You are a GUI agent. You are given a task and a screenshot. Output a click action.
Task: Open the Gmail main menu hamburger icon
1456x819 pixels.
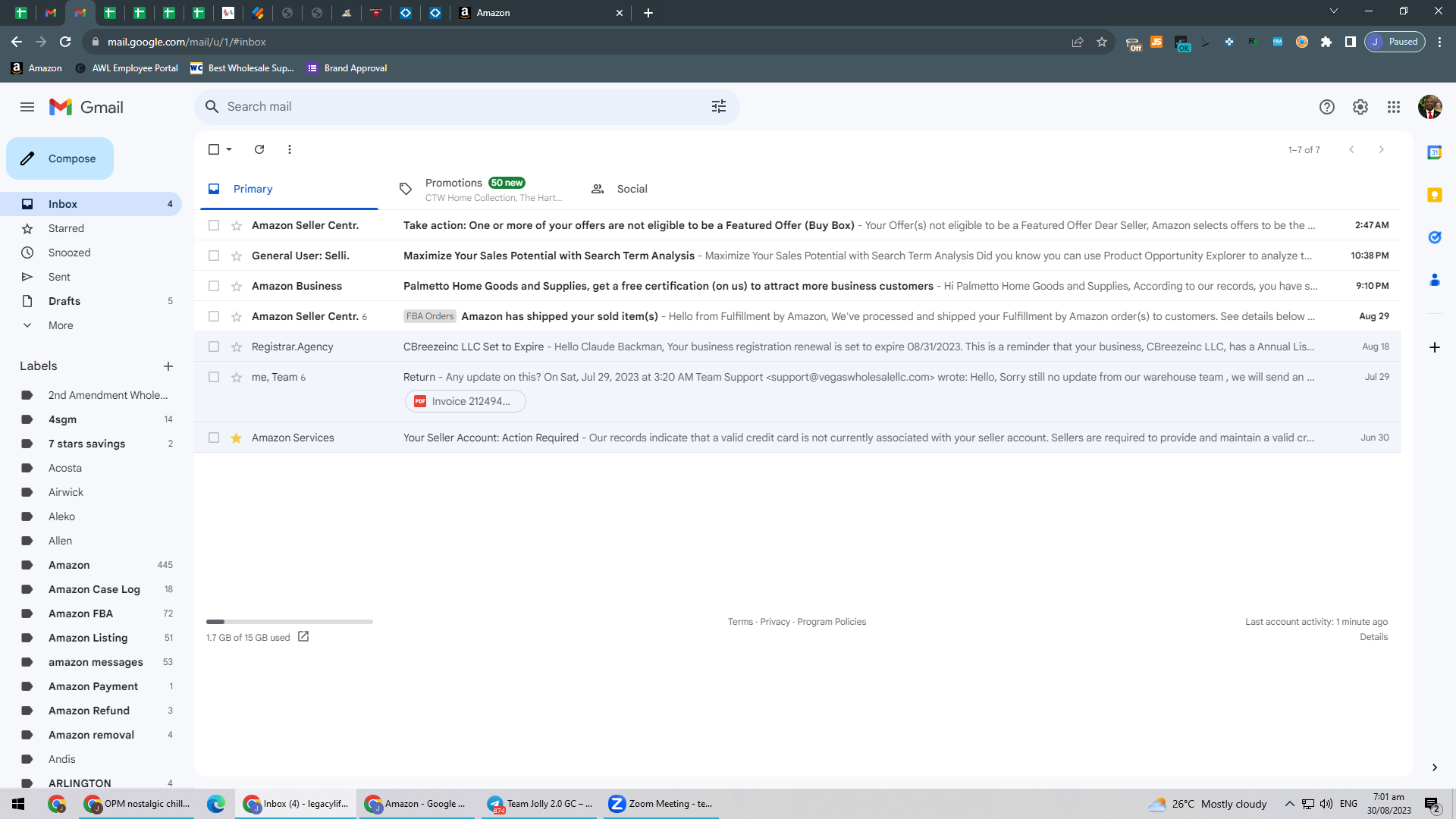coord(27,107)
